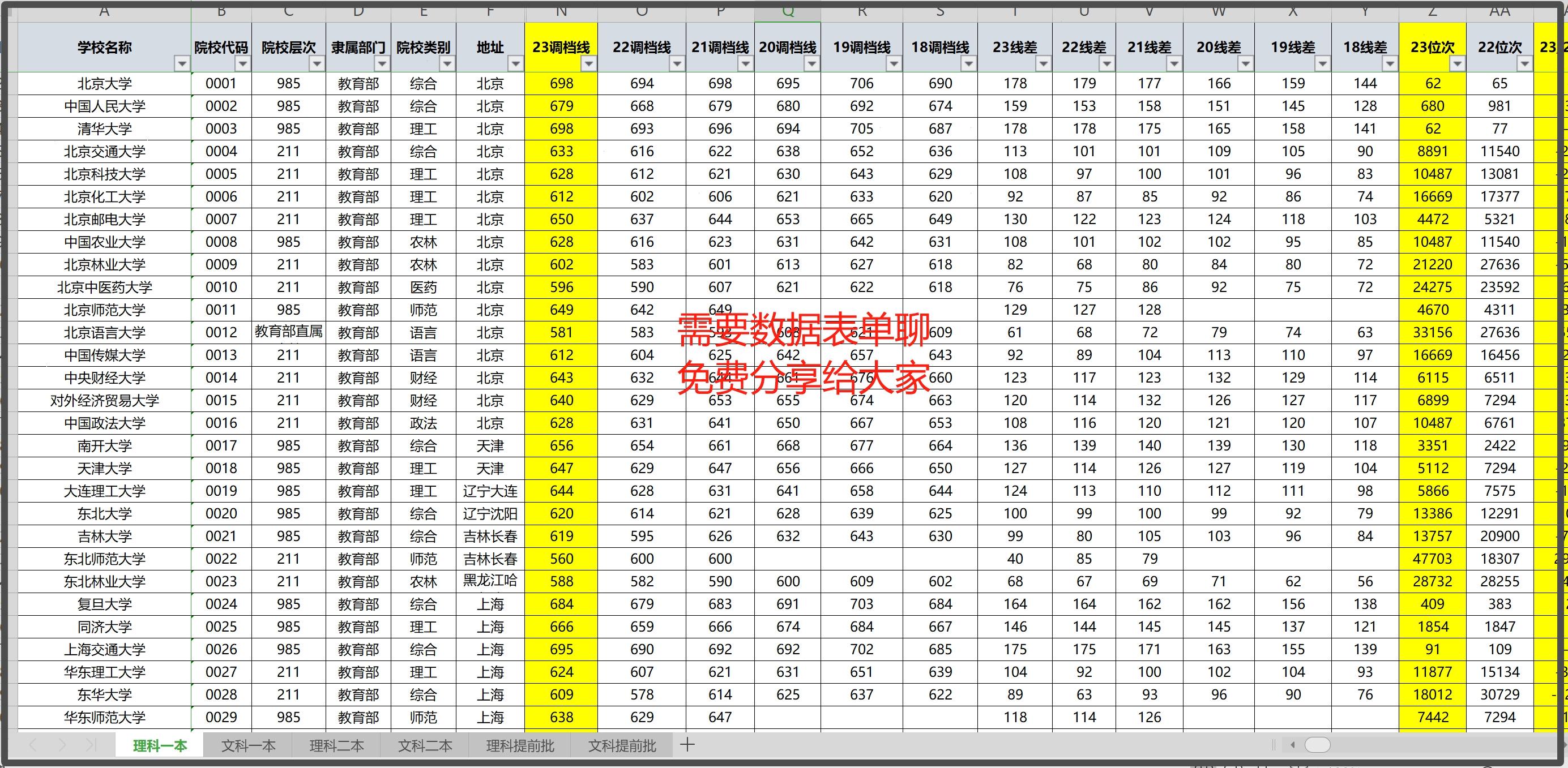Open the filter dropdown on 18调档线 column
Image resolution: width=1568 pixels, height=768 pixels.
(x=968, y=64)
